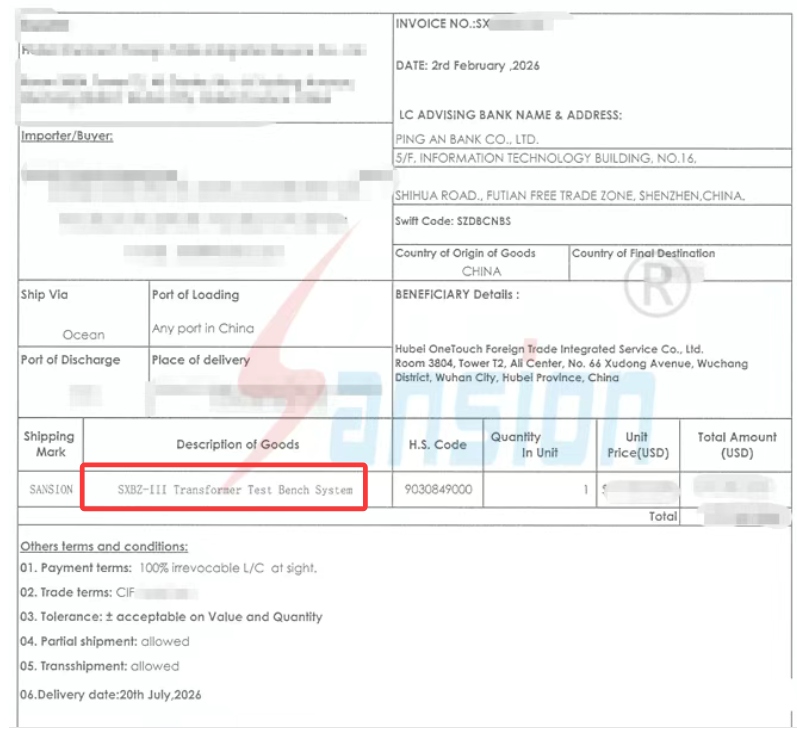Click the H.S. Code value 9030849000
The width and height of the screenshot is (797, 743).
click(439, 490)
